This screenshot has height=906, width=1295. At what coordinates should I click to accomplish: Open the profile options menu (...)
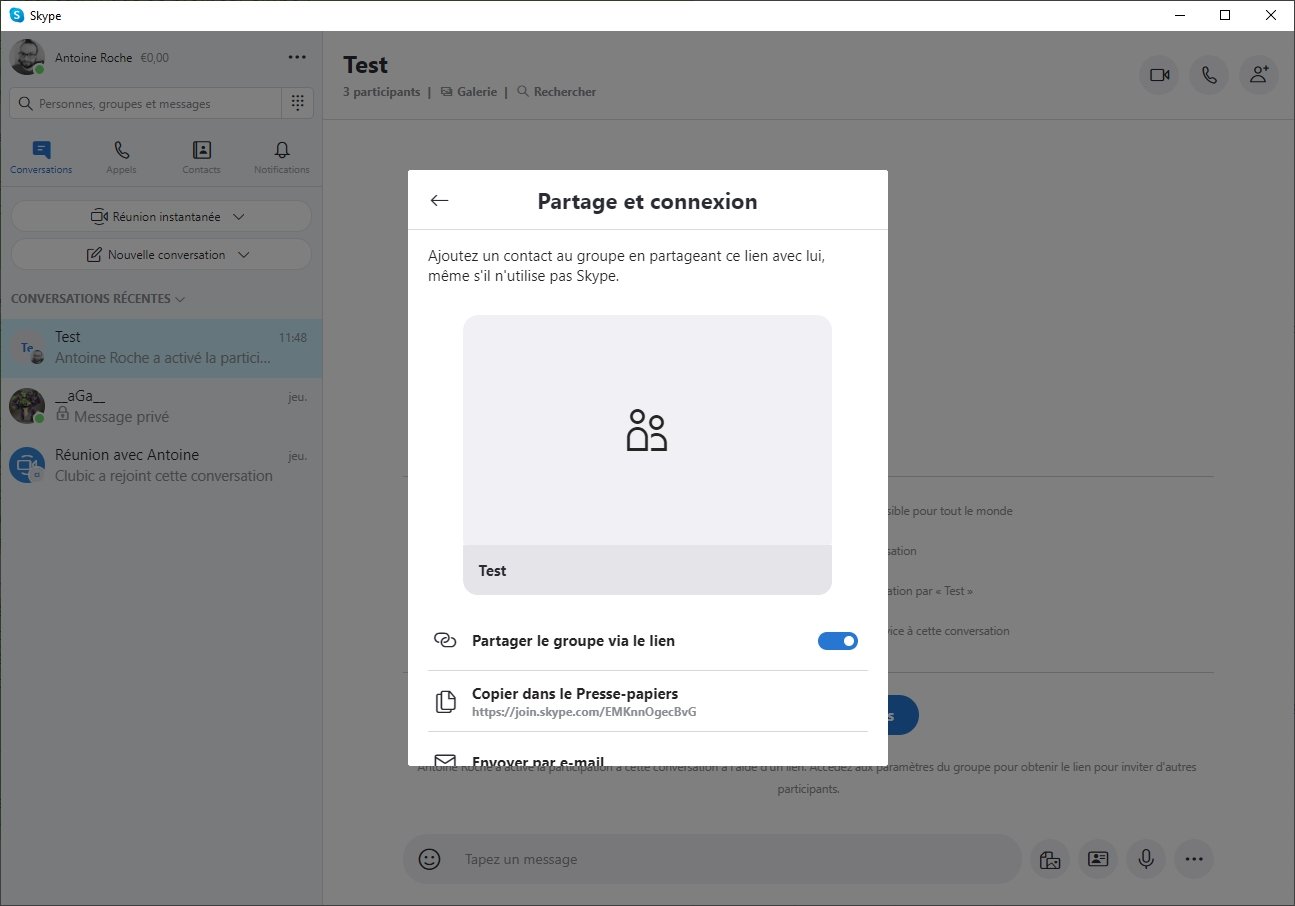296,57
